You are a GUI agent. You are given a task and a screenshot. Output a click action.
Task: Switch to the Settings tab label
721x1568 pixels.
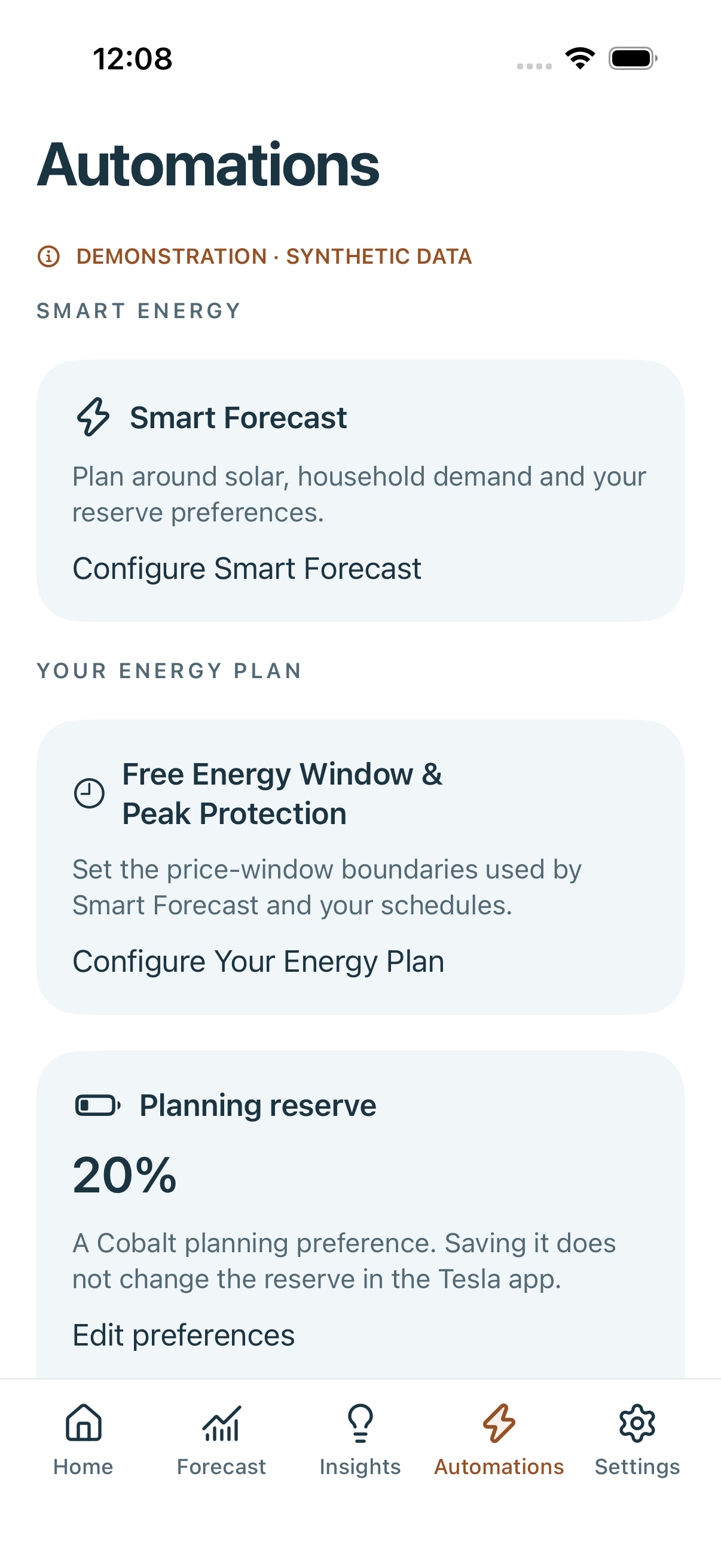pos(637,1467)
